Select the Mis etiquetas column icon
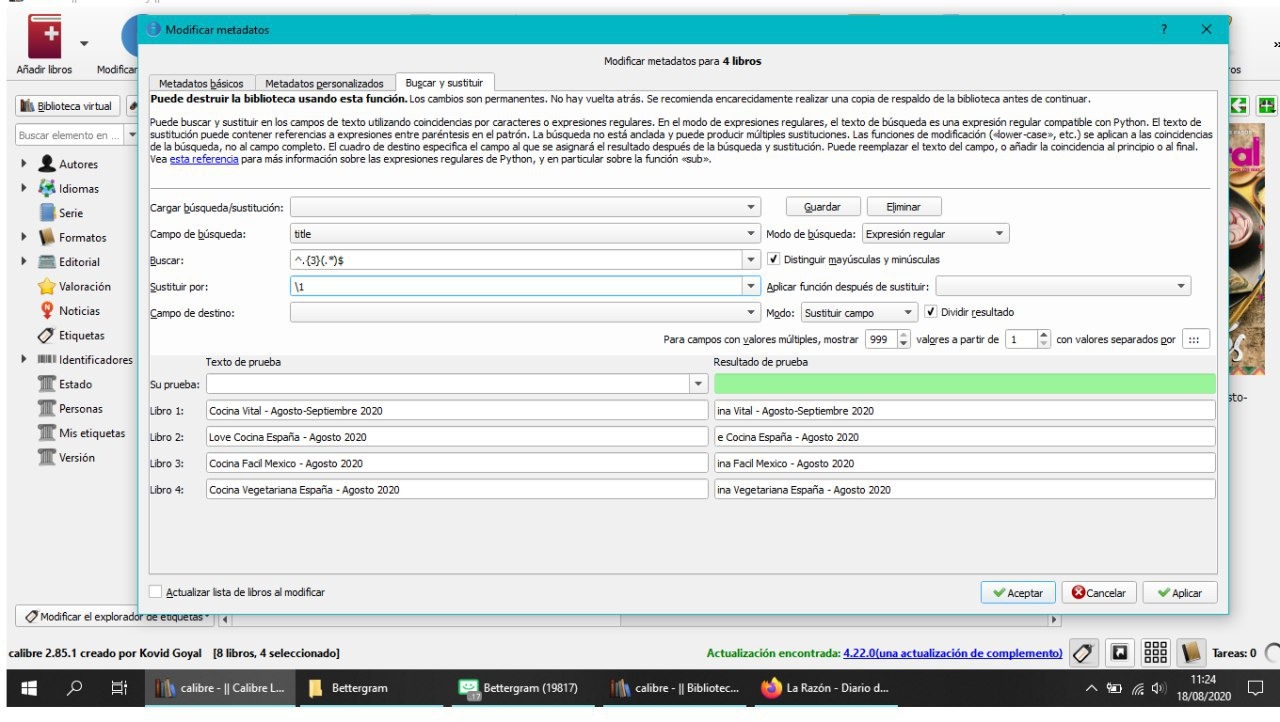1280x722 pixels. tap(47, 433)
